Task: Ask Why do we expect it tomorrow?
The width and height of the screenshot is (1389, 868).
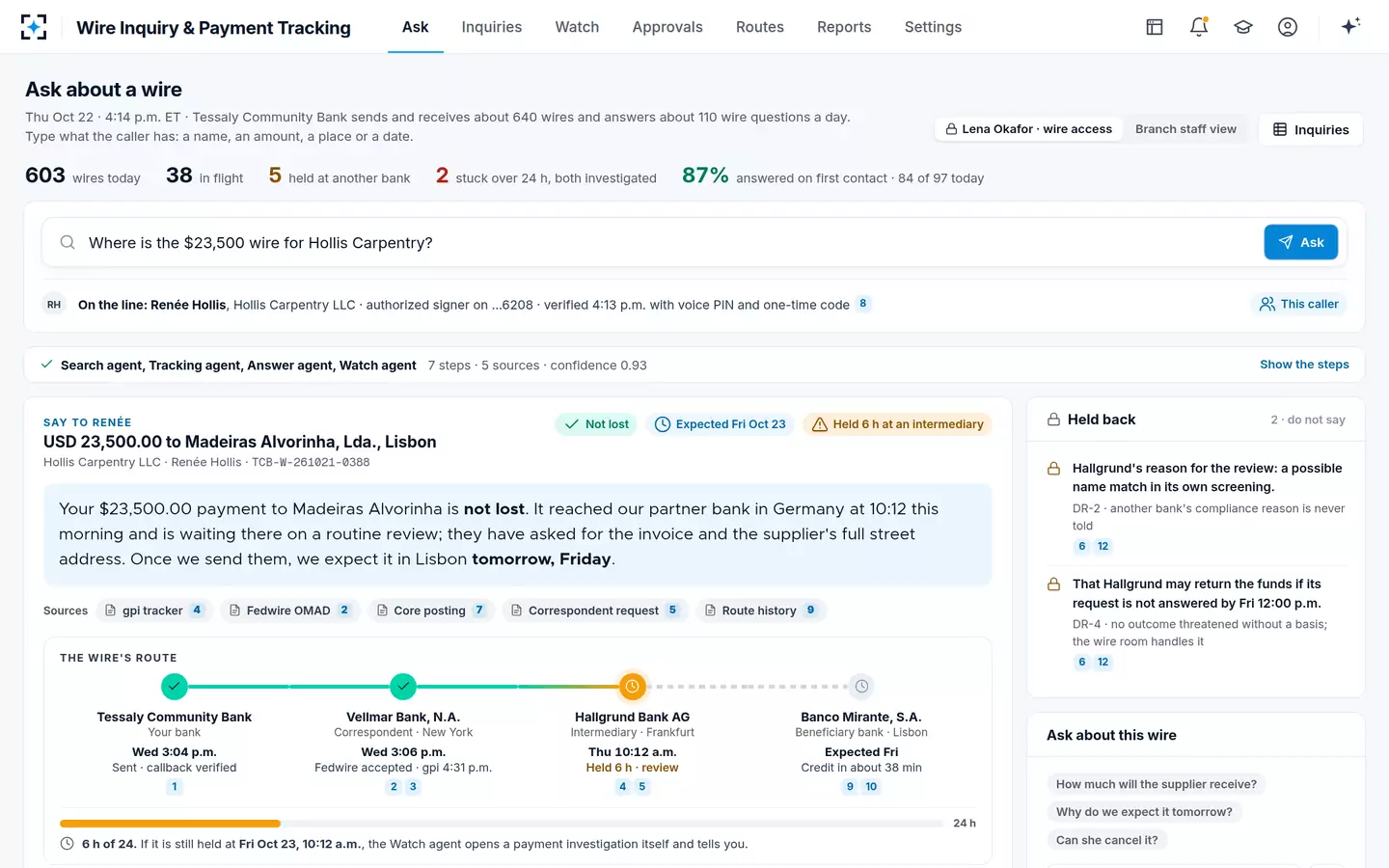Action: pyautogui.click(x=1144, y=812)
